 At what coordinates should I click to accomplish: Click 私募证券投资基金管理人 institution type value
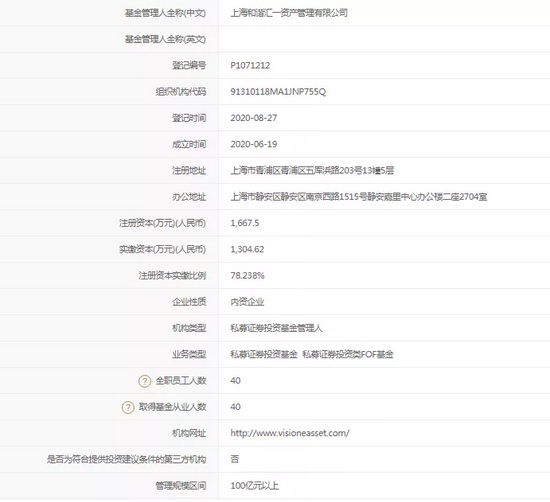click(x=276, y=328)
